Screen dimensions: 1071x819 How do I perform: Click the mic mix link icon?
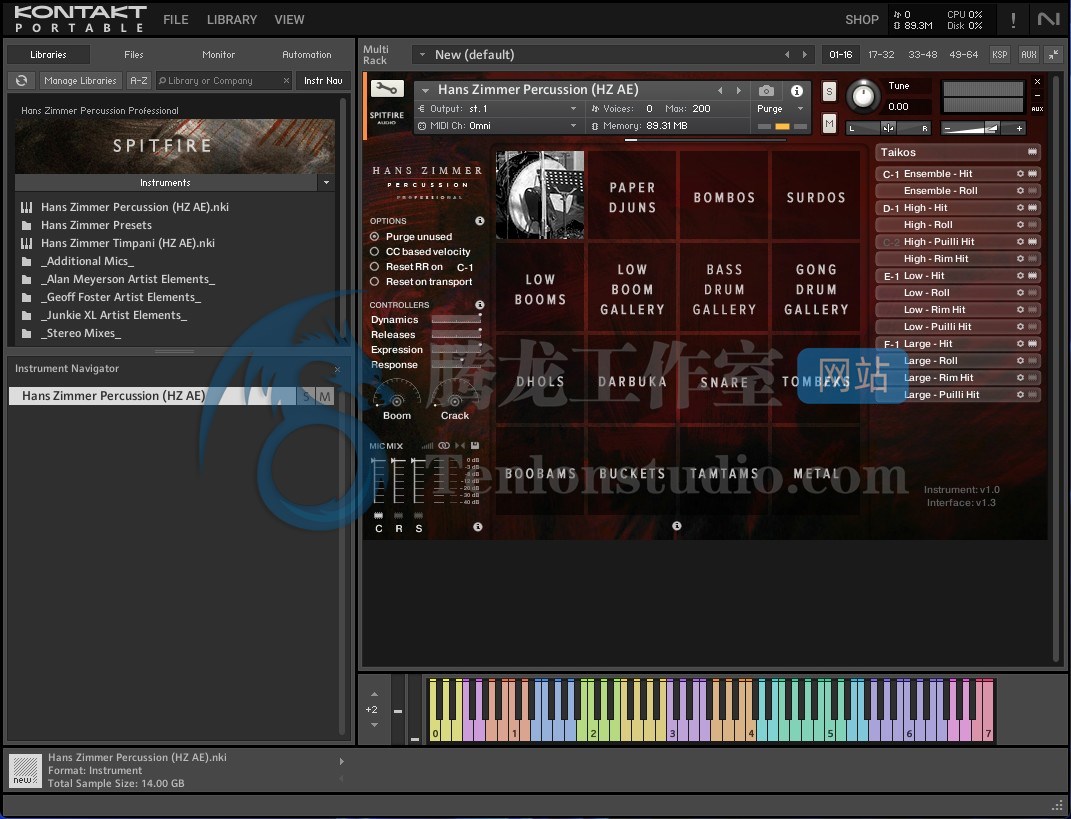click(x=444, y=445)
